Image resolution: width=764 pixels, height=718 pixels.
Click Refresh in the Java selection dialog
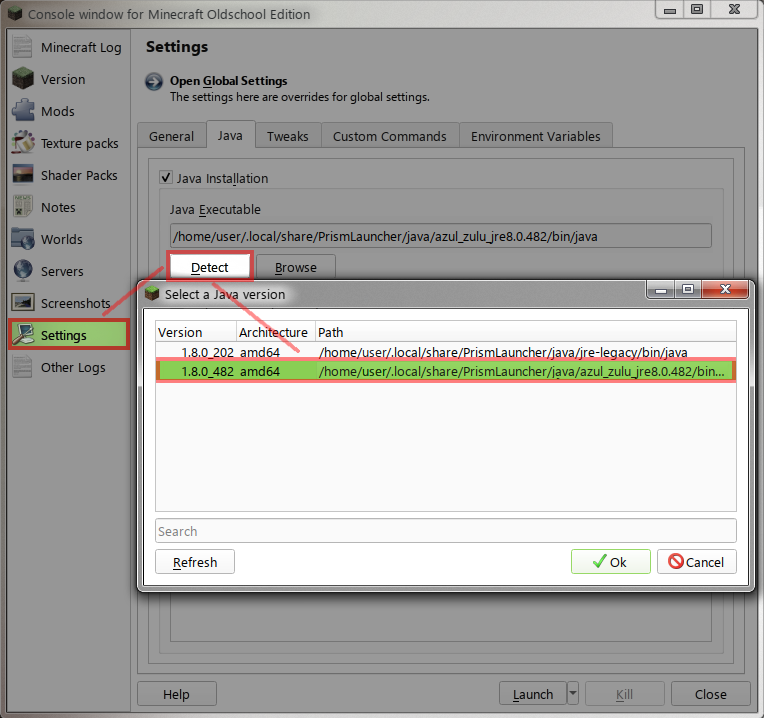coord(195,562)
